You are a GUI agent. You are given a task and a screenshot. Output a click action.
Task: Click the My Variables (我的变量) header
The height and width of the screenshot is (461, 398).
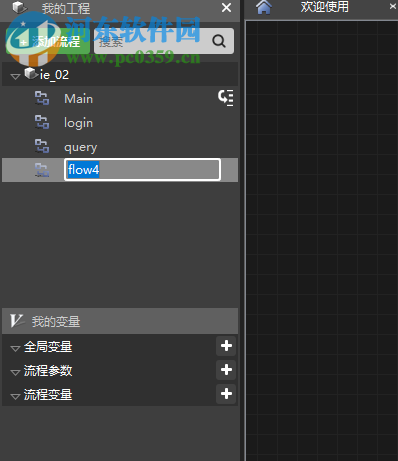pos(120,321)
